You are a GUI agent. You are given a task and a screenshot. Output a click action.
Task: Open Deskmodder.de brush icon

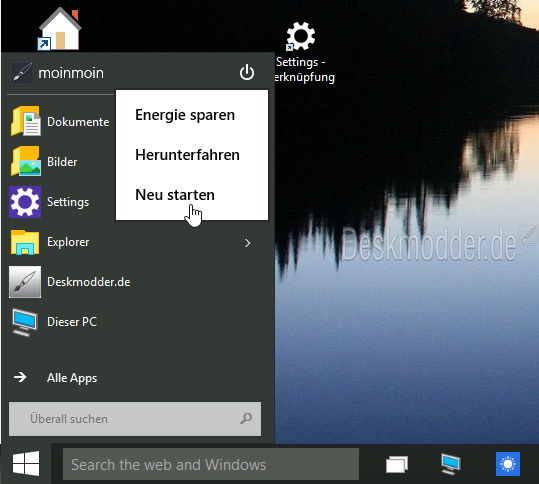click(x=25, y=282)
